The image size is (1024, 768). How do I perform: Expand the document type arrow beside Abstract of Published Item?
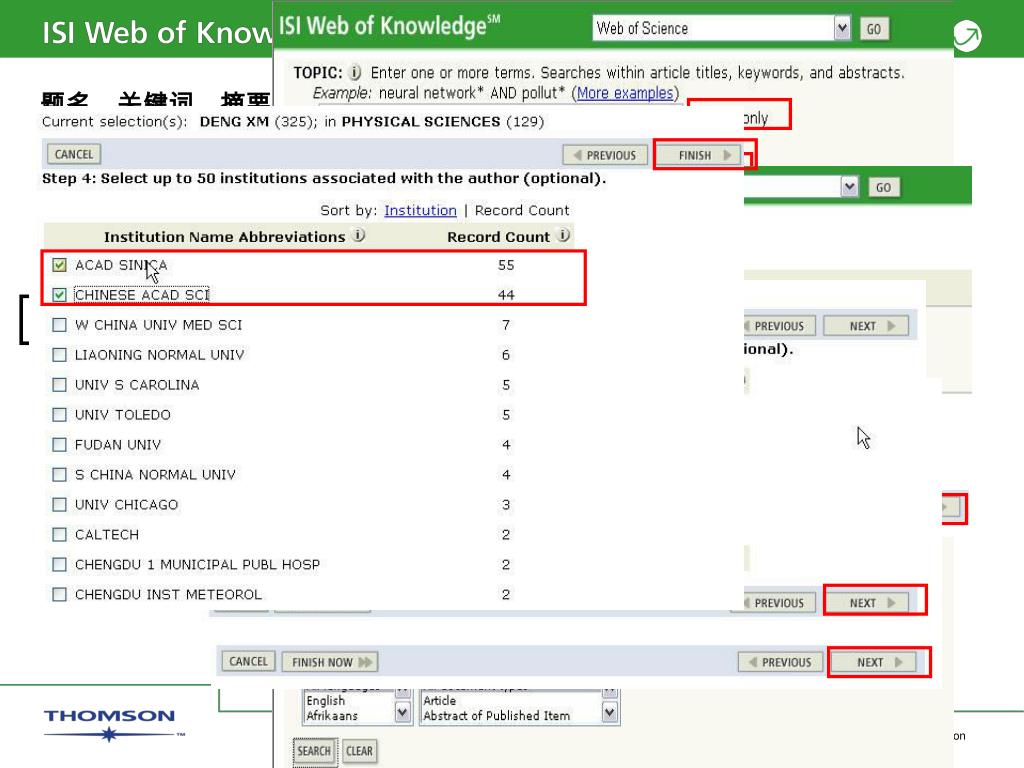[x=609, y=712]
